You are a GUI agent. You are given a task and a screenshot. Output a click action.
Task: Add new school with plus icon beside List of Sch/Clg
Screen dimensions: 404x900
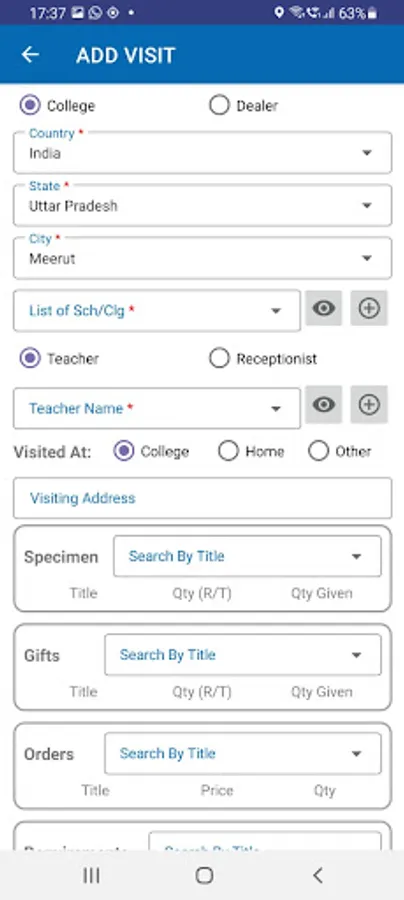[x=369, y=308]
